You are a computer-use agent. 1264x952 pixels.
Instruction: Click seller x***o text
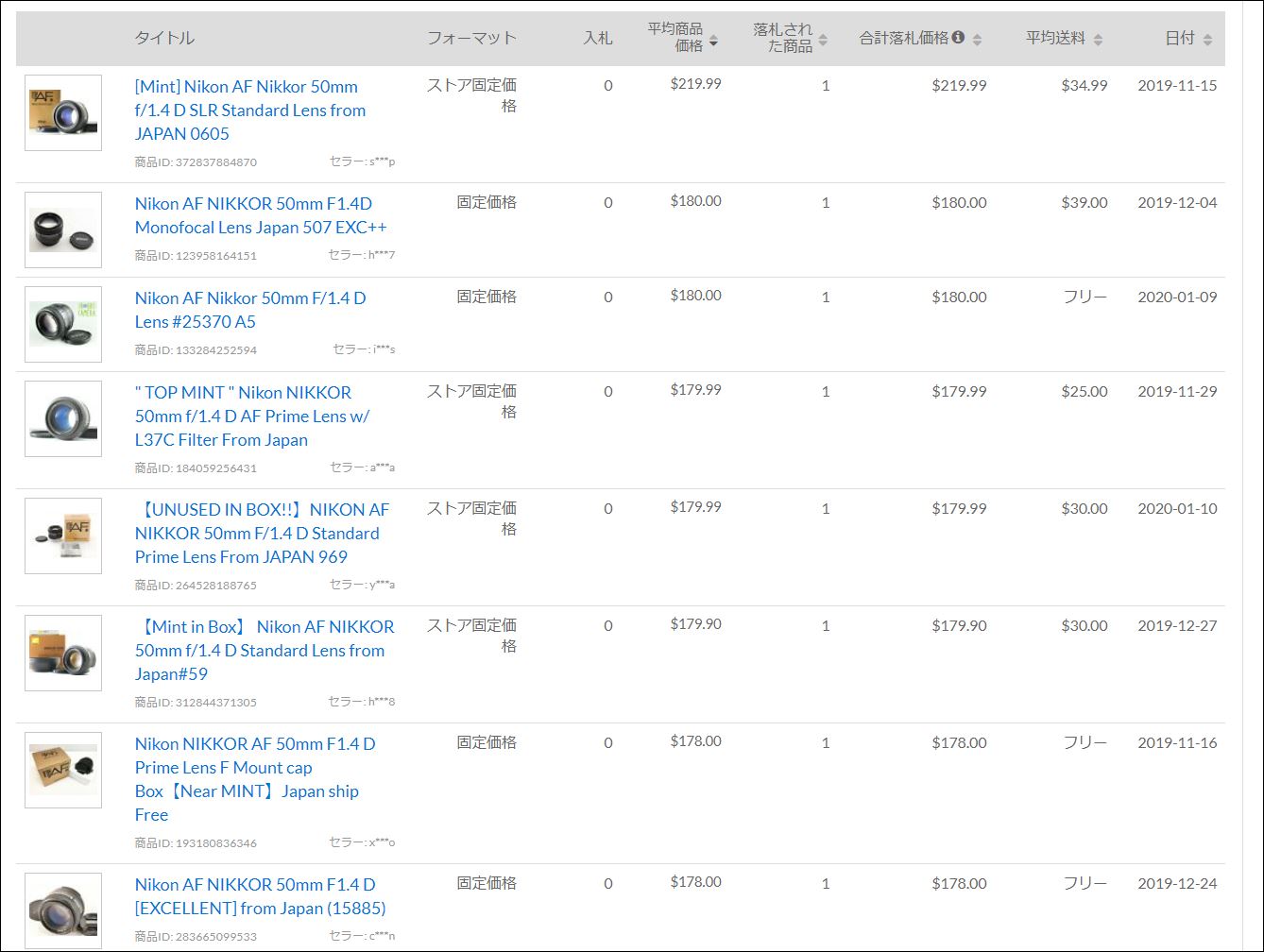point(362,842)
